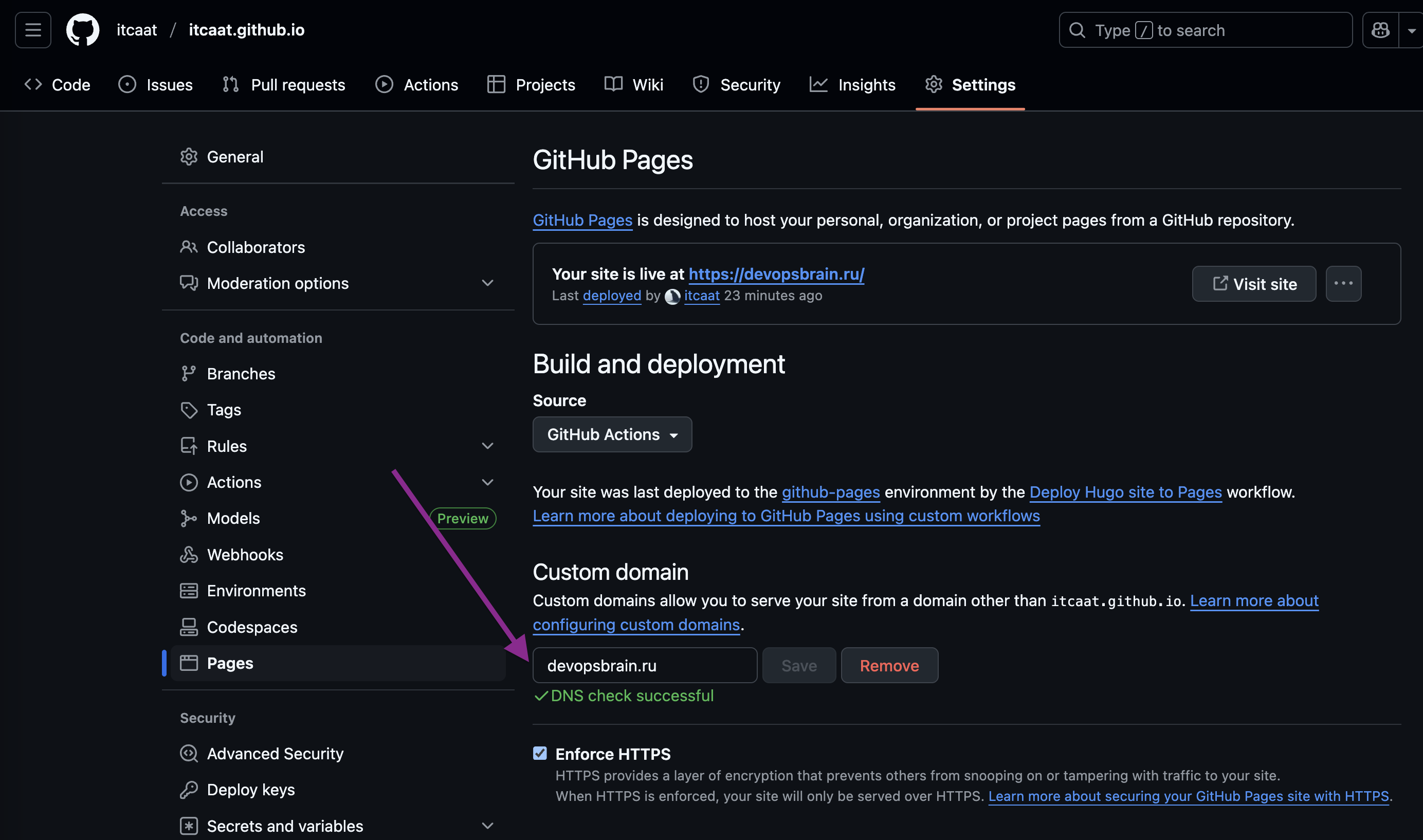The image size is (1423, 840).
Task: Open the dropdown arrow next to Copilot
Action: click(x=1412, y=30)
